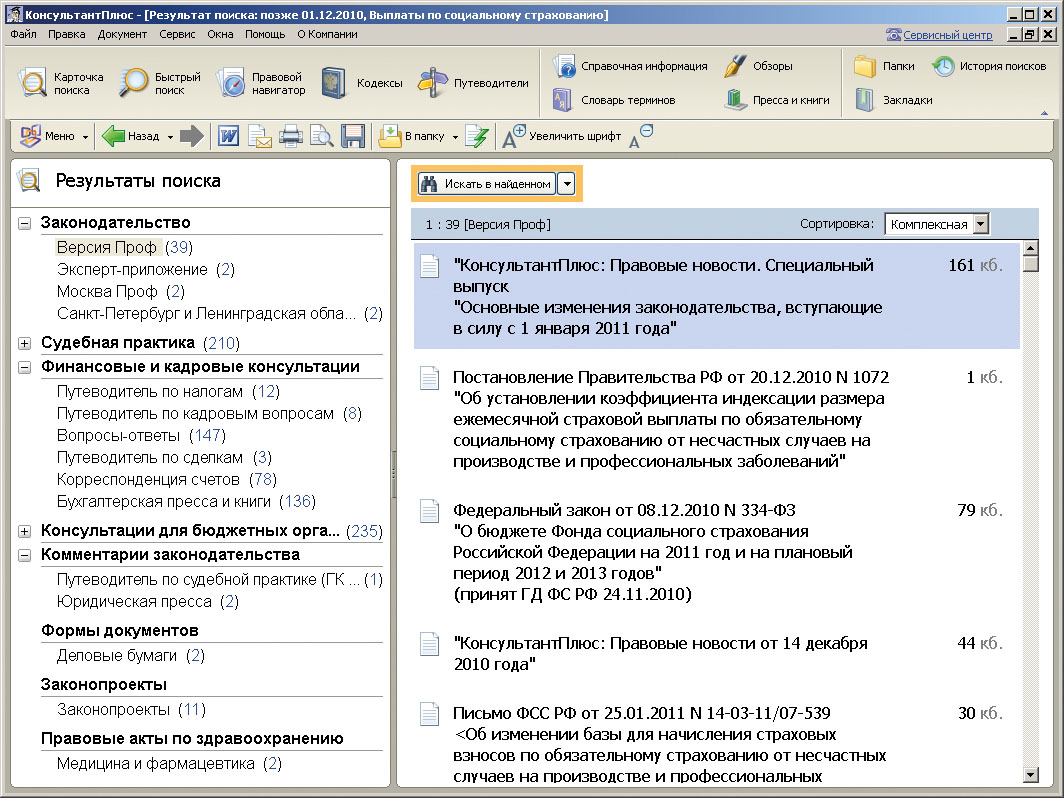Collapse Законодательство tree section
The height and width of the screenshot is (798, 1064).
coord(24,223)
